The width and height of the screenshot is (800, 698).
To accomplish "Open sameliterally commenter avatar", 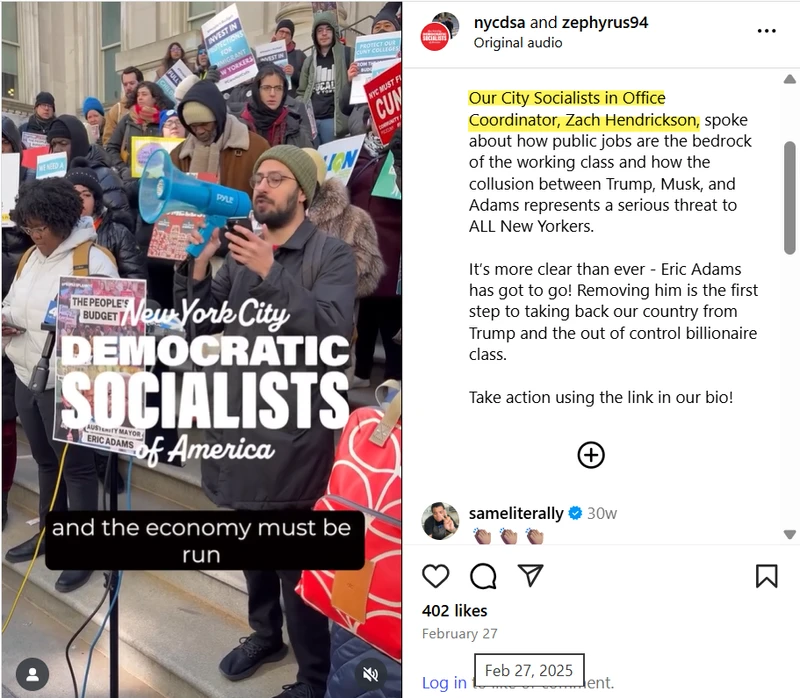I will (x=440, y=521).
